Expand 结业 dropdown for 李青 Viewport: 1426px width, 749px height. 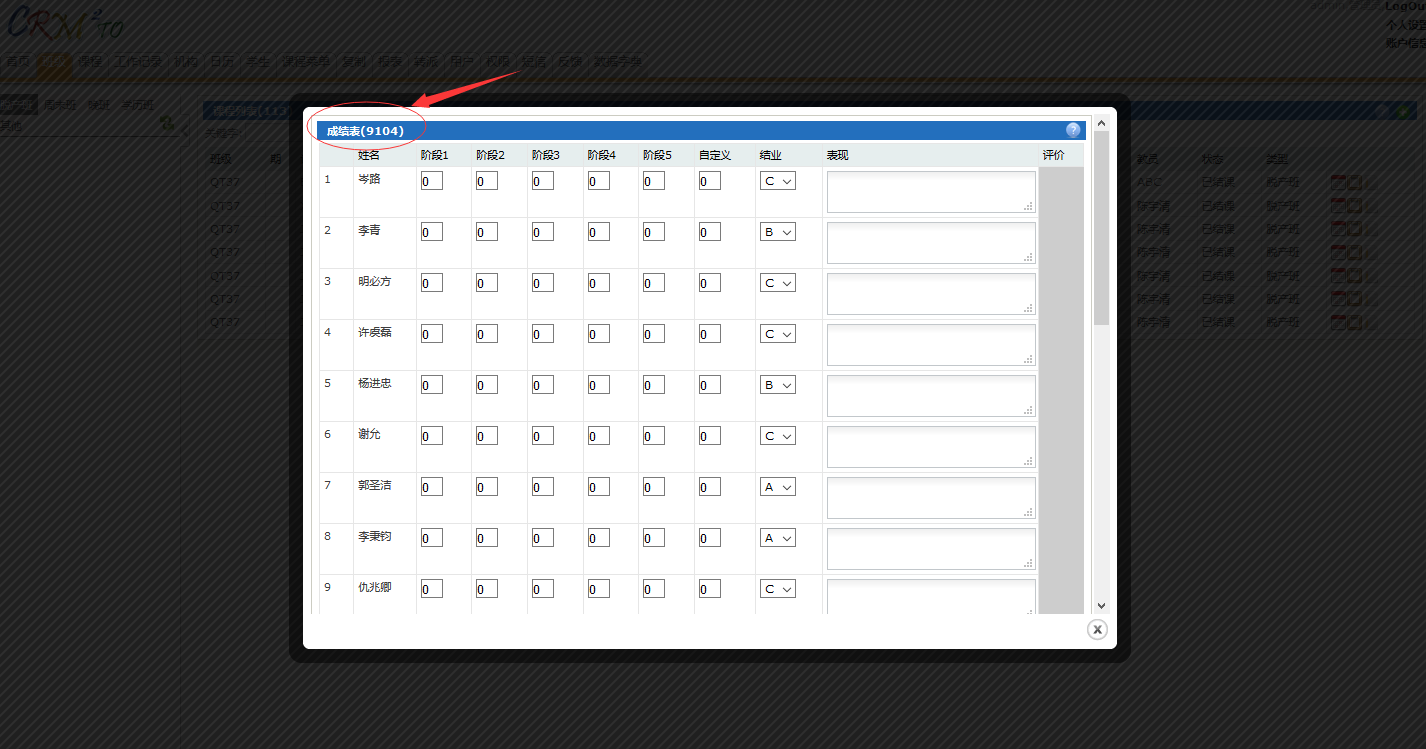tap(777, 232)
